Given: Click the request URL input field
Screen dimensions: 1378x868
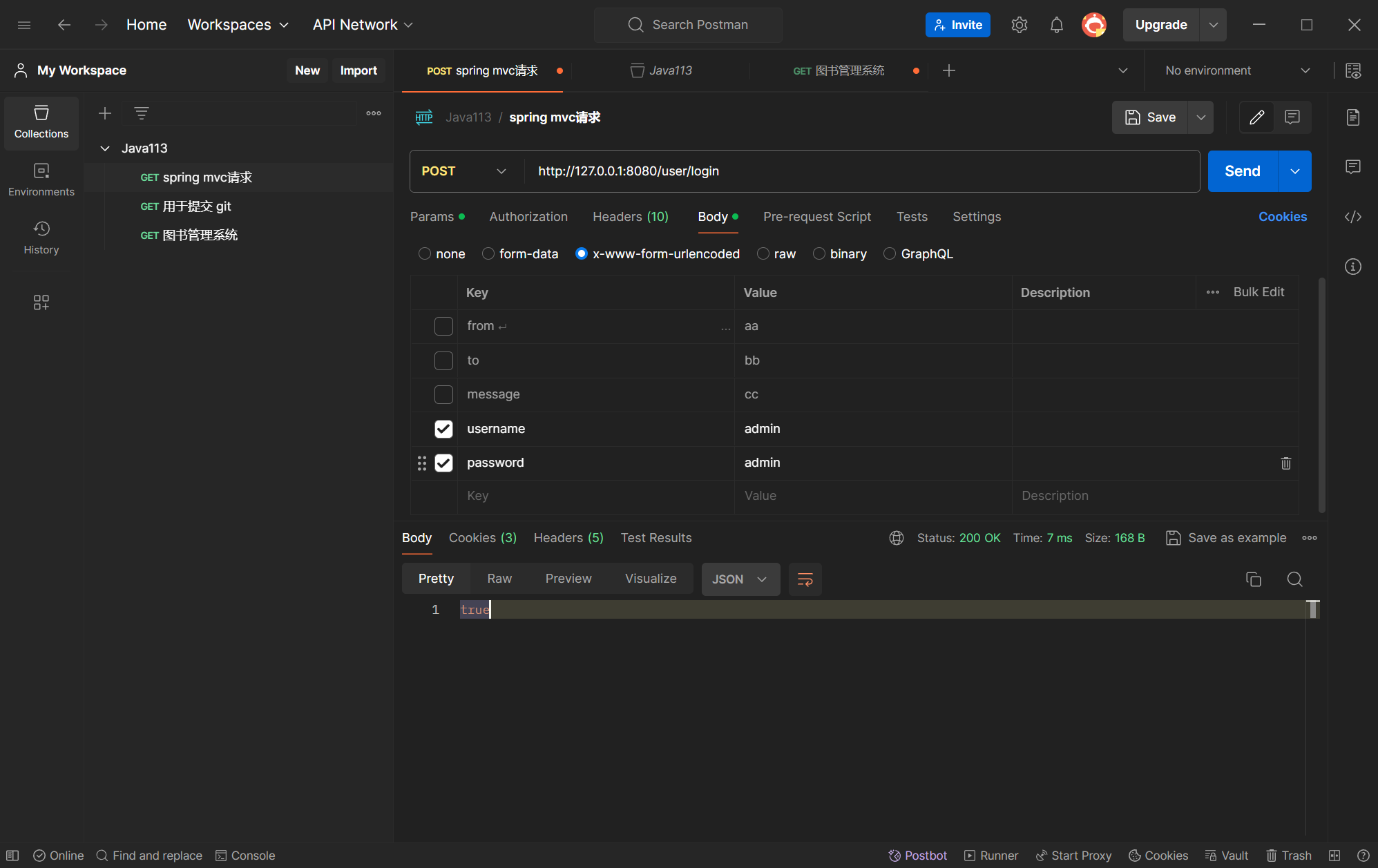Looking at the screenshot, I should click(857, 171).
